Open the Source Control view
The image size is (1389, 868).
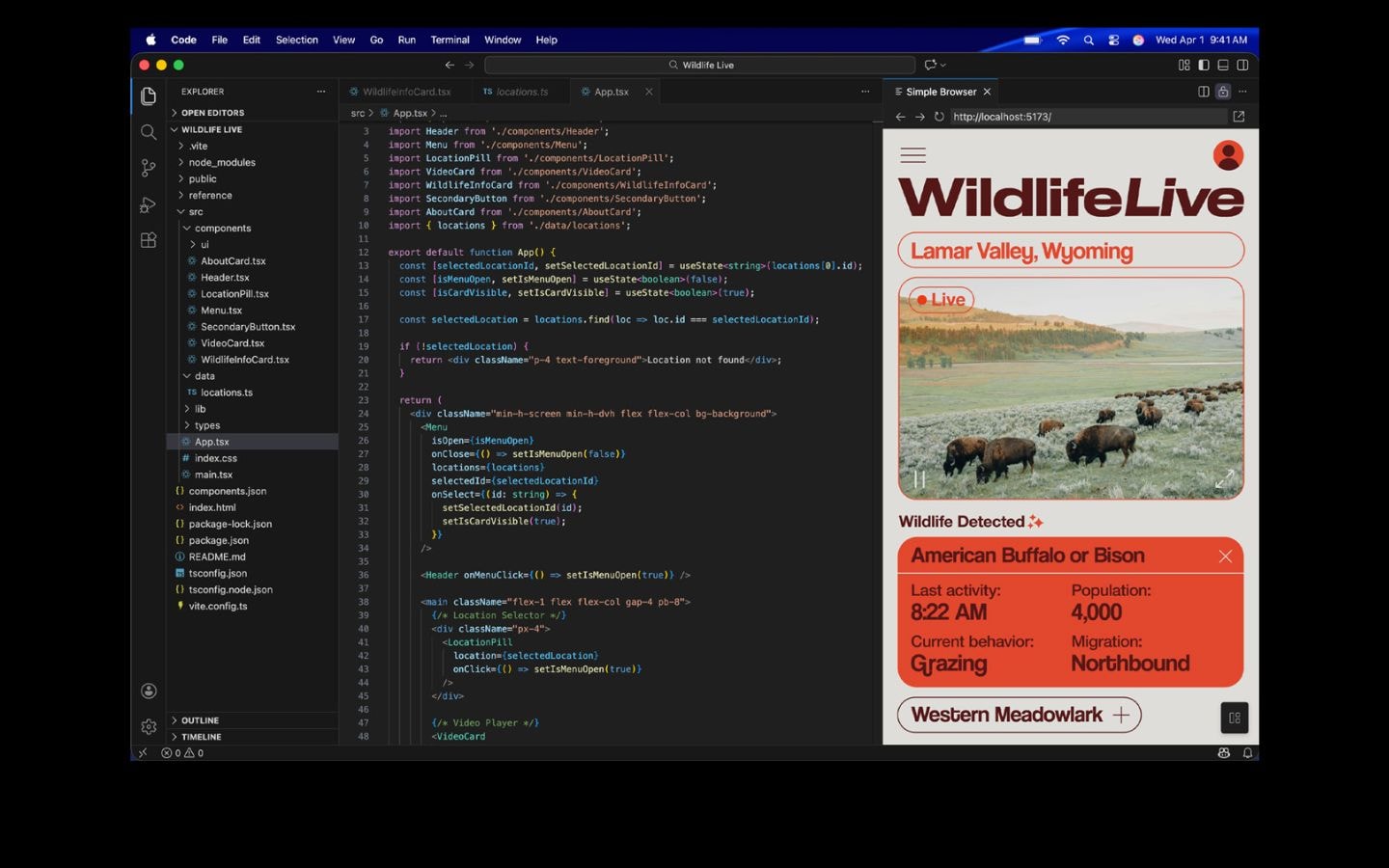click(x=149, y=167)
